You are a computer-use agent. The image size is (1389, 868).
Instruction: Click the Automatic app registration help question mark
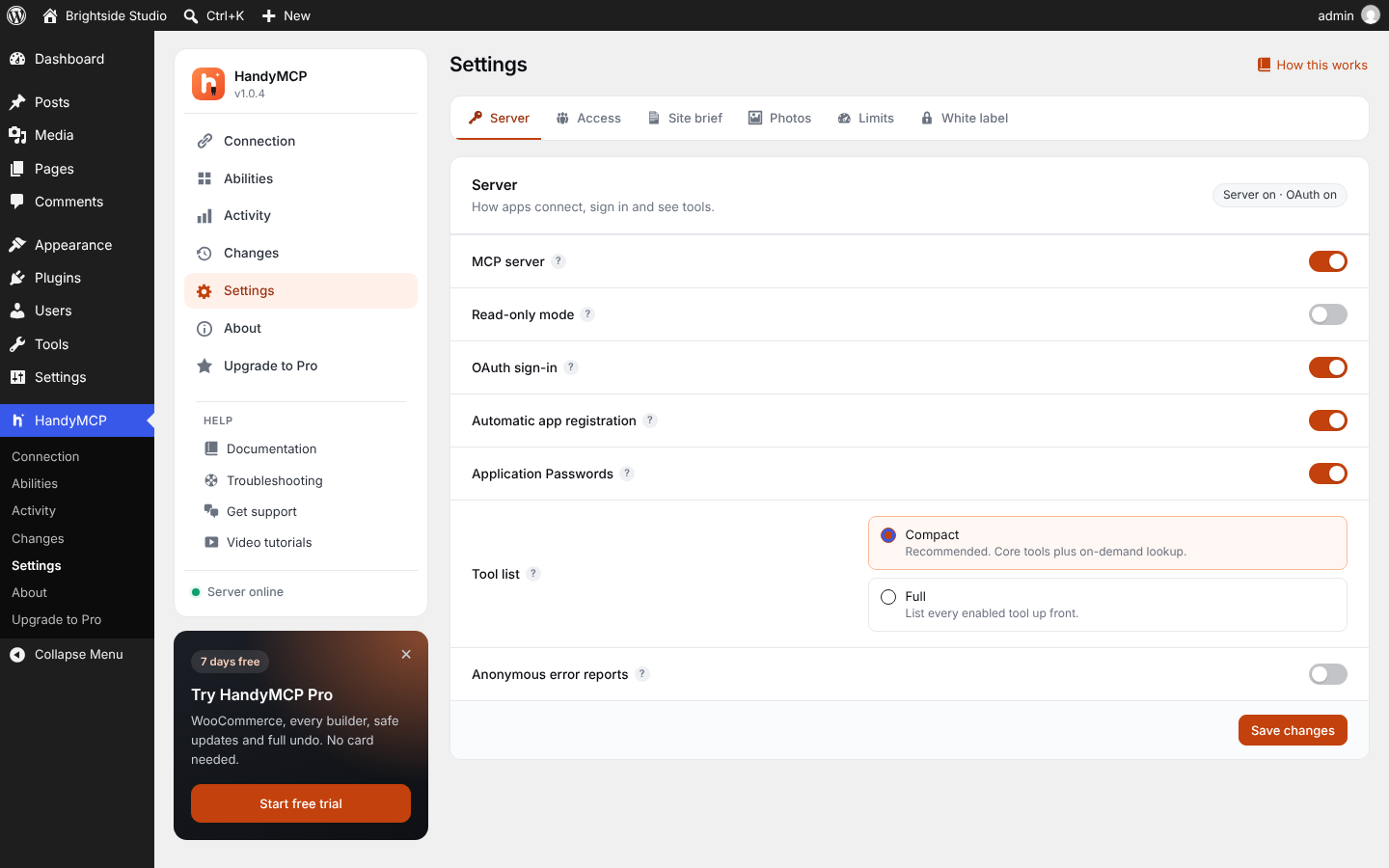pyautogui.click(x=650, y=420)
